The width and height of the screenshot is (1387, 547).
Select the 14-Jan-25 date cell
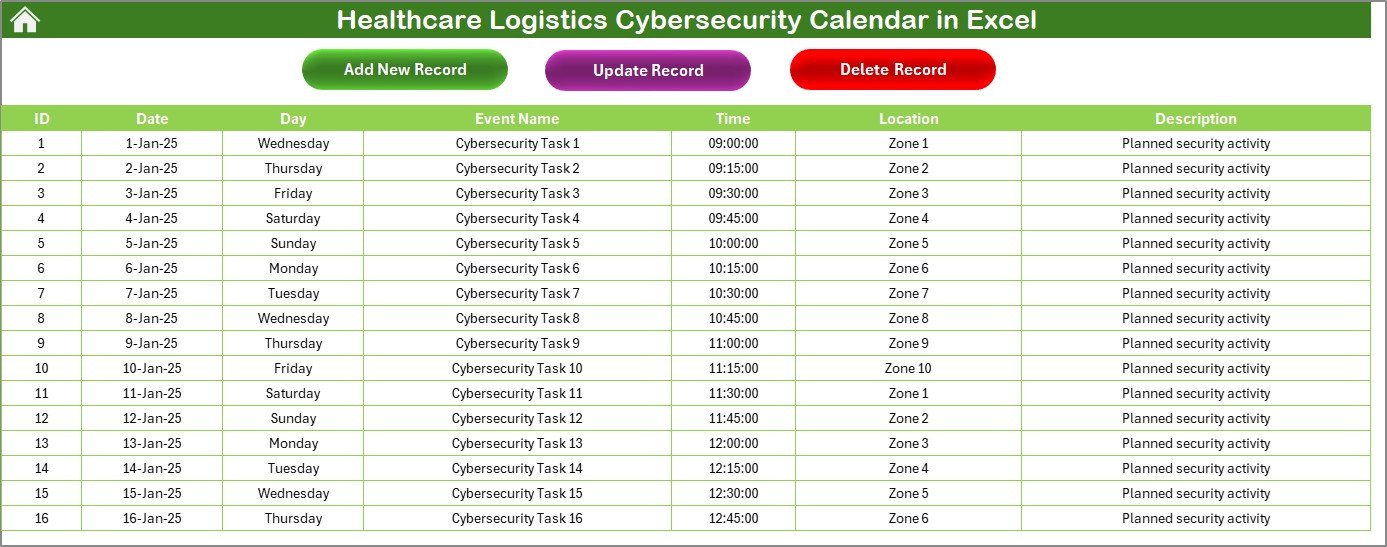pyautogui.click(x=152, y=468)
